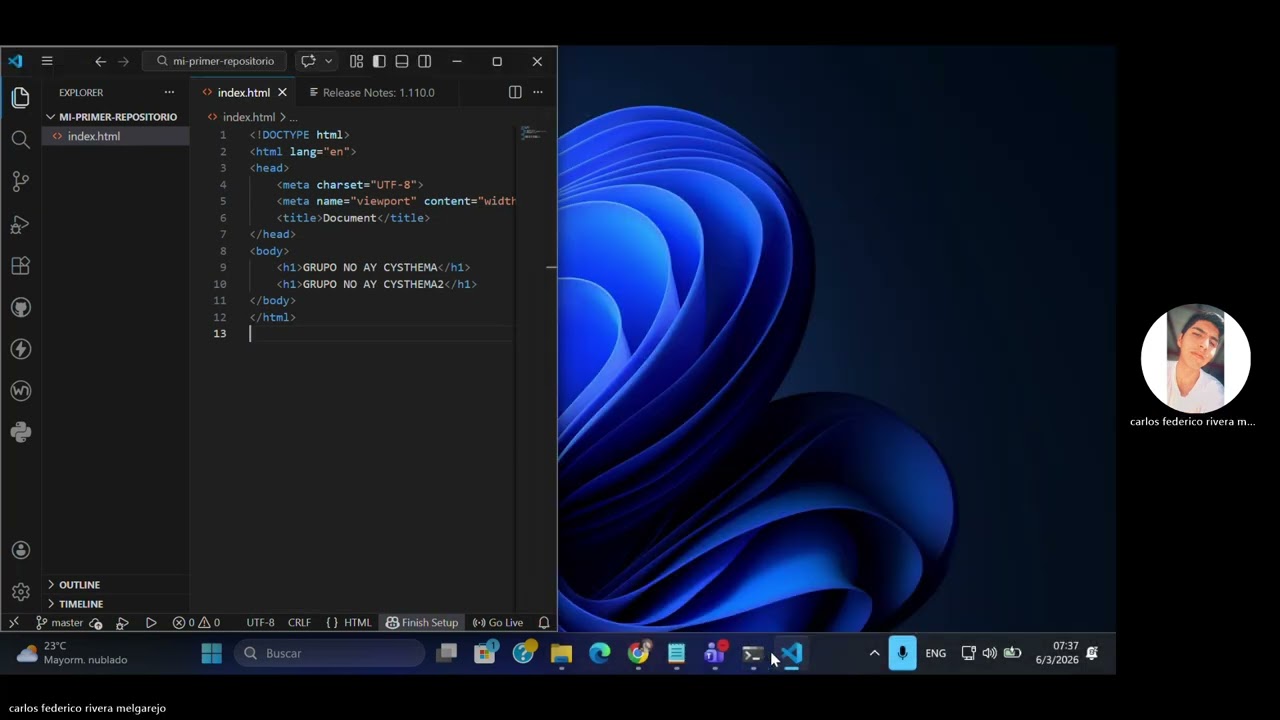Screen dimensions: 1280x720
Task: Open the terminal from the taskbar
Action: point(753,653)
